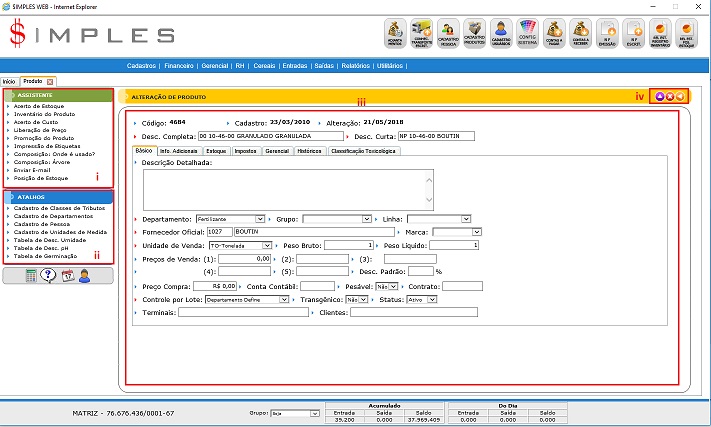The height and width of the screenshot is (427, 711).
Task: Expand the Departamento dropdown
Action: pos(260,218)
